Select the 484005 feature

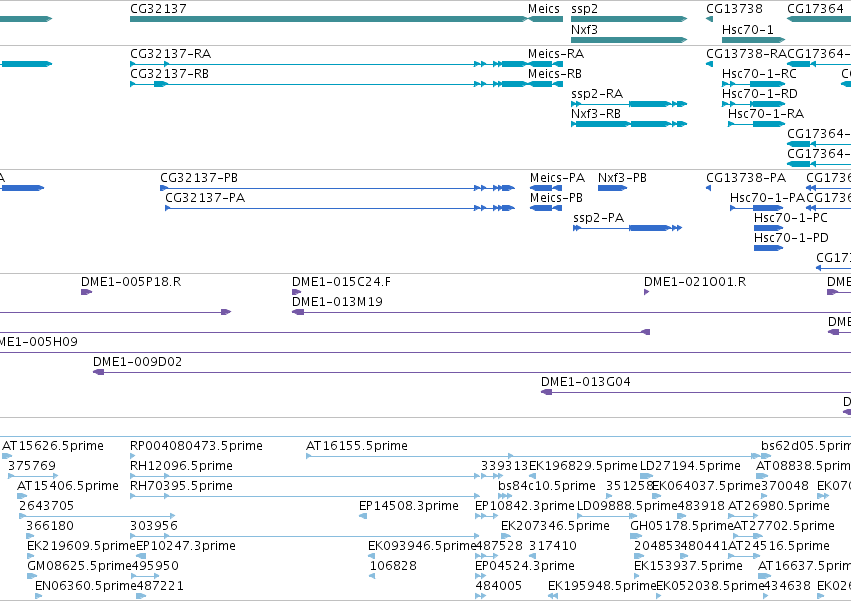[x=481, y=596]
